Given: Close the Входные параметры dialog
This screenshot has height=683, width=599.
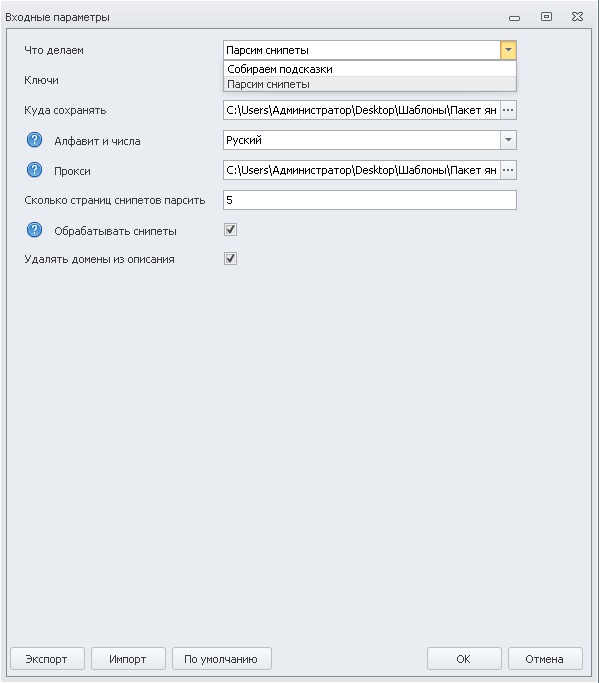Looking at the screenshot, I should (x=577, y=17).
